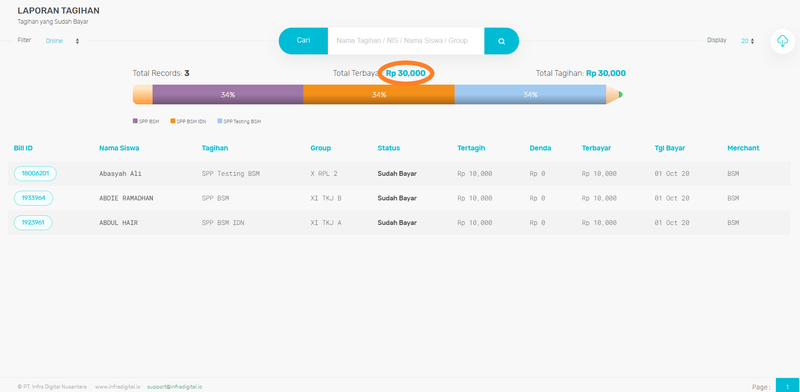
Task: Click the Denda column header
Action: [x=540, y=148]
